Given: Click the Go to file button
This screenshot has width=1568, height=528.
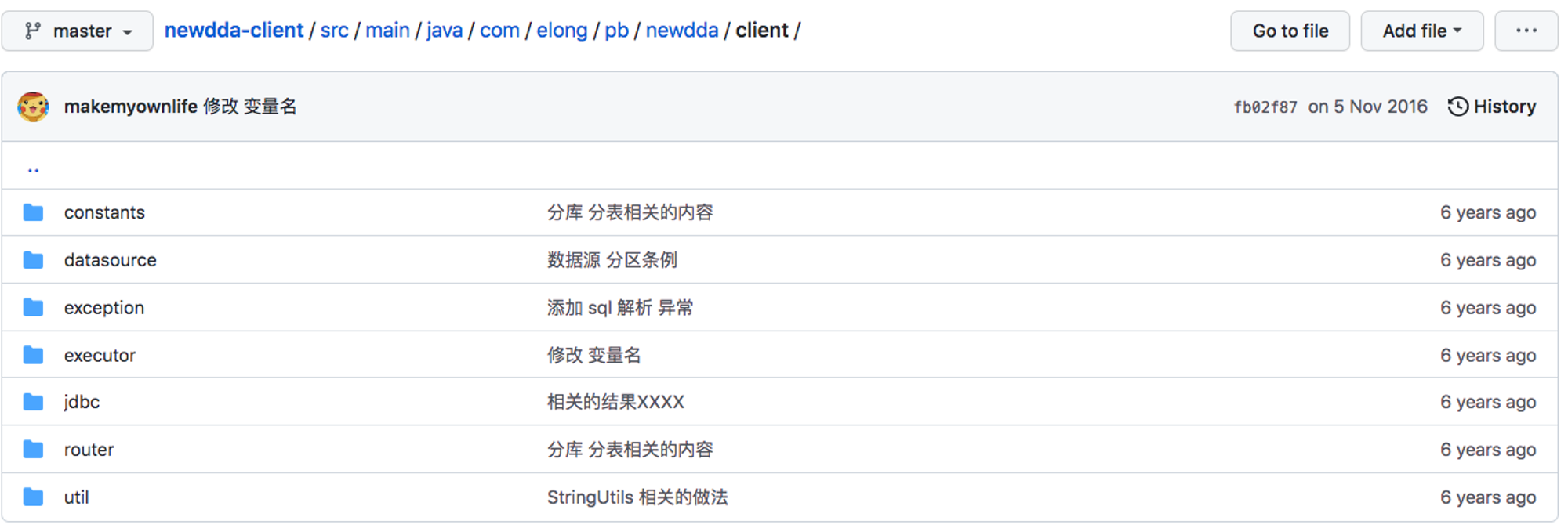Looking at the screenshot, I should (1290, 31).
